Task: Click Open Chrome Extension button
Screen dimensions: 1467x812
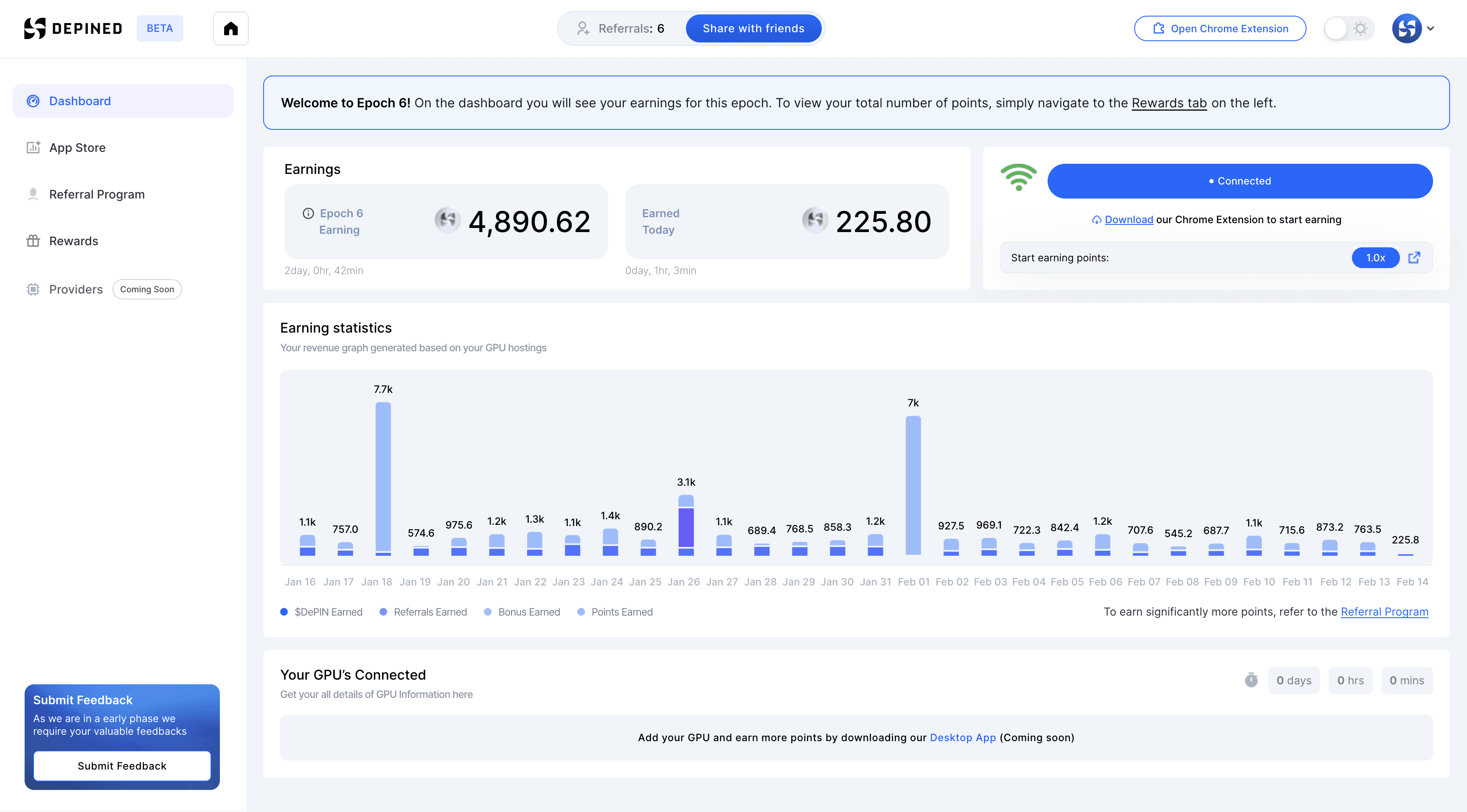Action: coord(1220,28)
